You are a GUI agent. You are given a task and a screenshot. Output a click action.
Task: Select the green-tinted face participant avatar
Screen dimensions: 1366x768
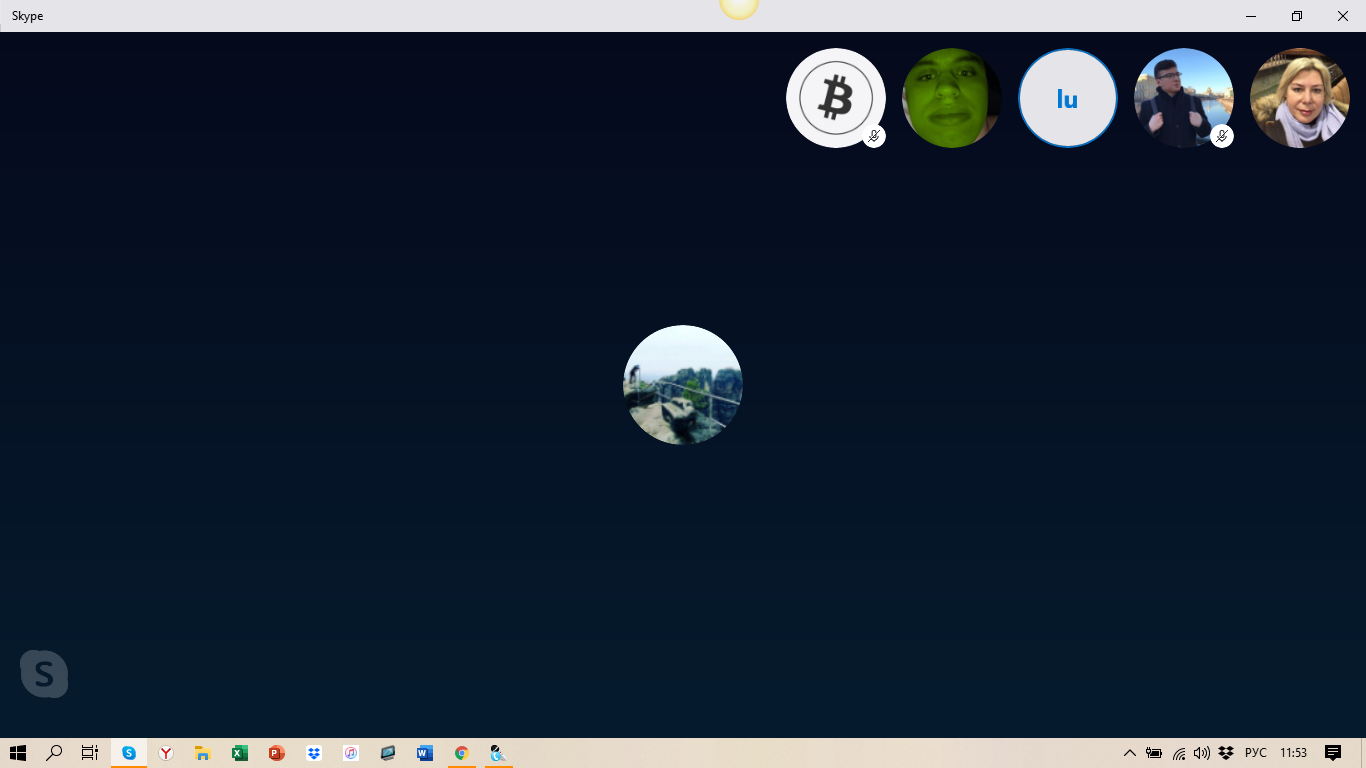(951, 98)
